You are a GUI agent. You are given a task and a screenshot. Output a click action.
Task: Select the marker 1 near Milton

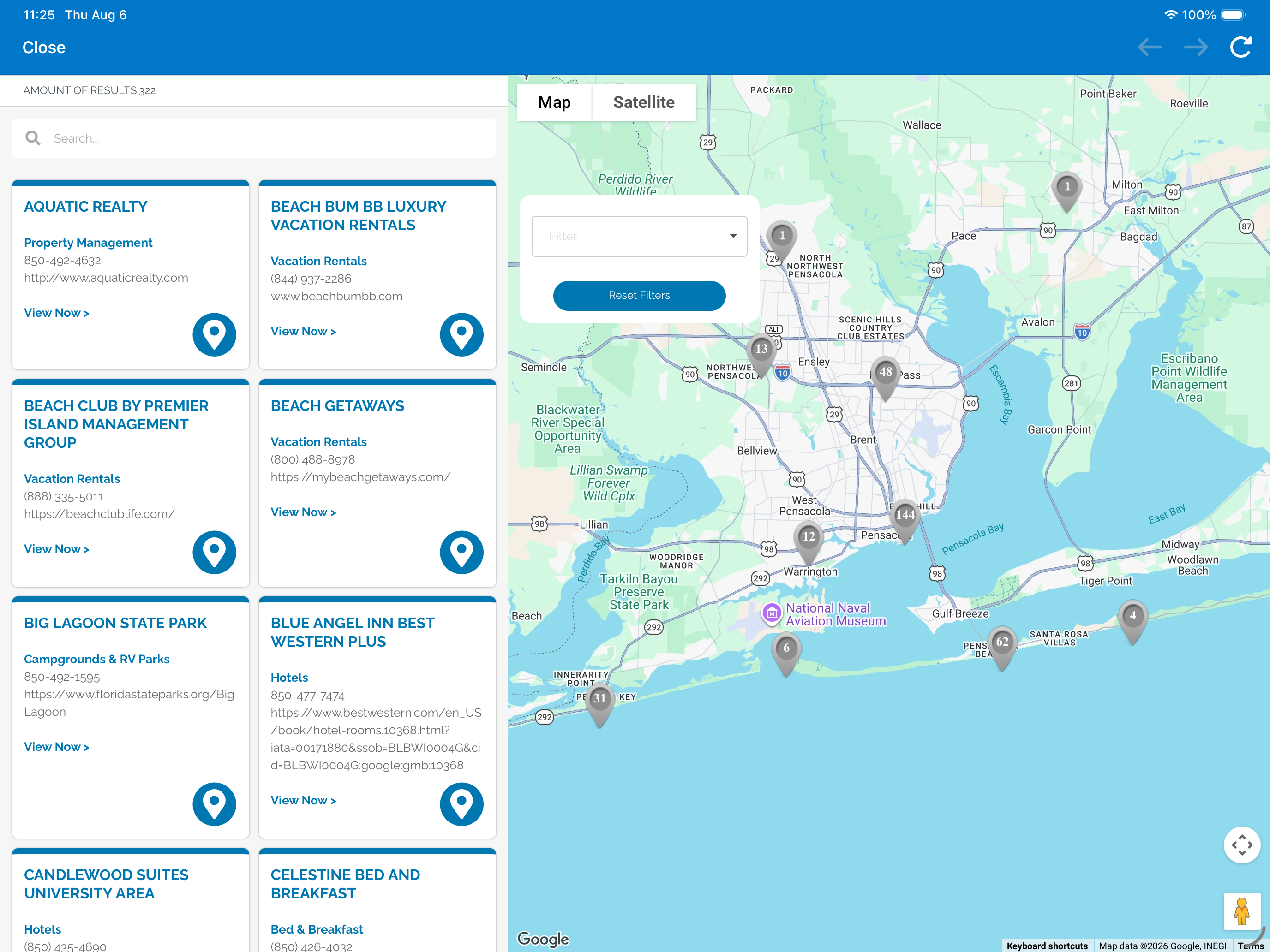point(1067,193)
